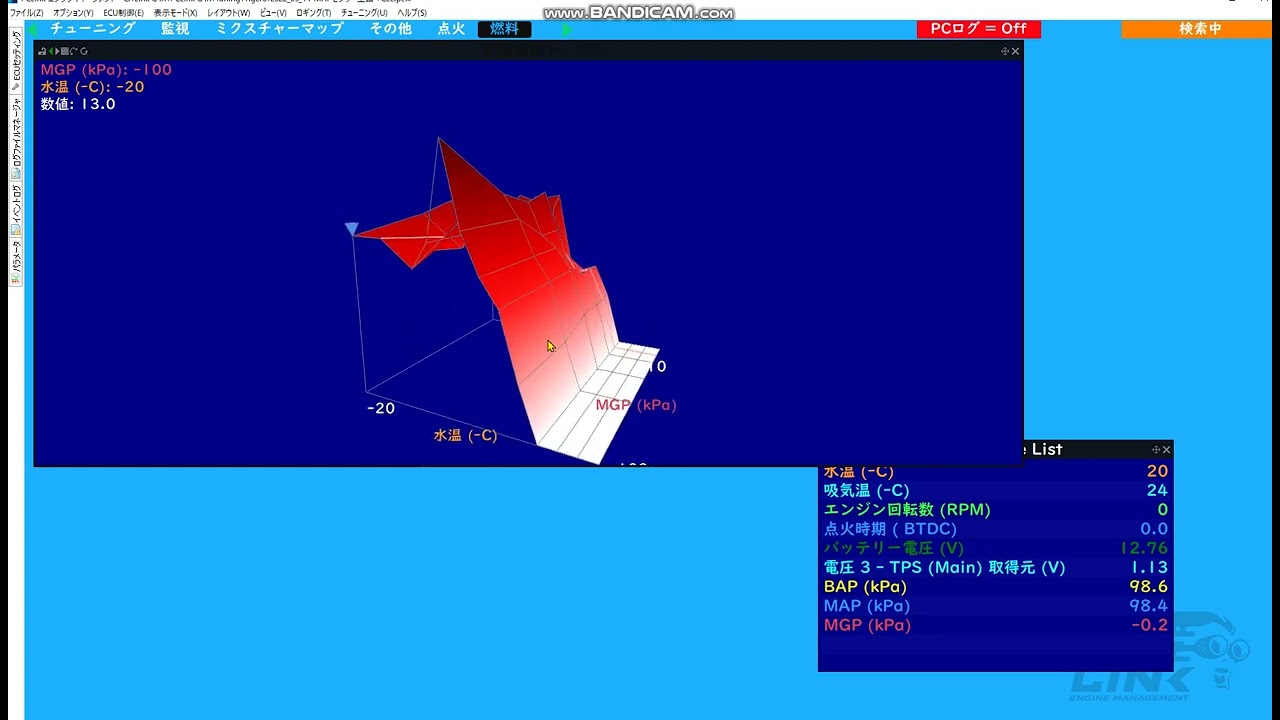Click the stop square in 3D view toolbar
The image size is (1280, 720).
[65, 51]
